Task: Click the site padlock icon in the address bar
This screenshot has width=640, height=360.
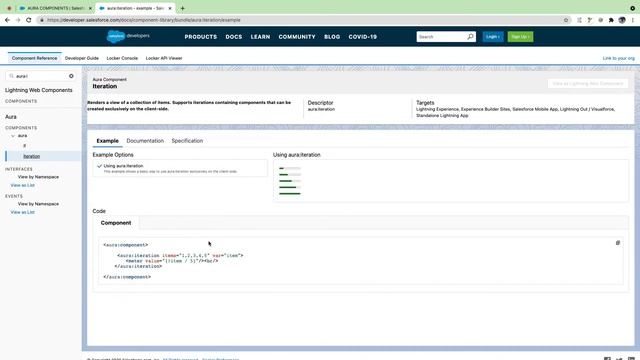Action: pyautogui.click(x=42, y=20)
